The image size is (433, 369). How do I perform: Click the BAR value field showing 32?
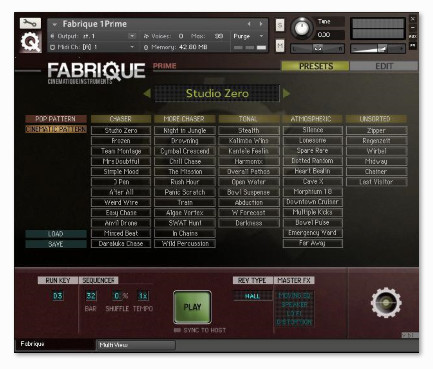point(91,296)
